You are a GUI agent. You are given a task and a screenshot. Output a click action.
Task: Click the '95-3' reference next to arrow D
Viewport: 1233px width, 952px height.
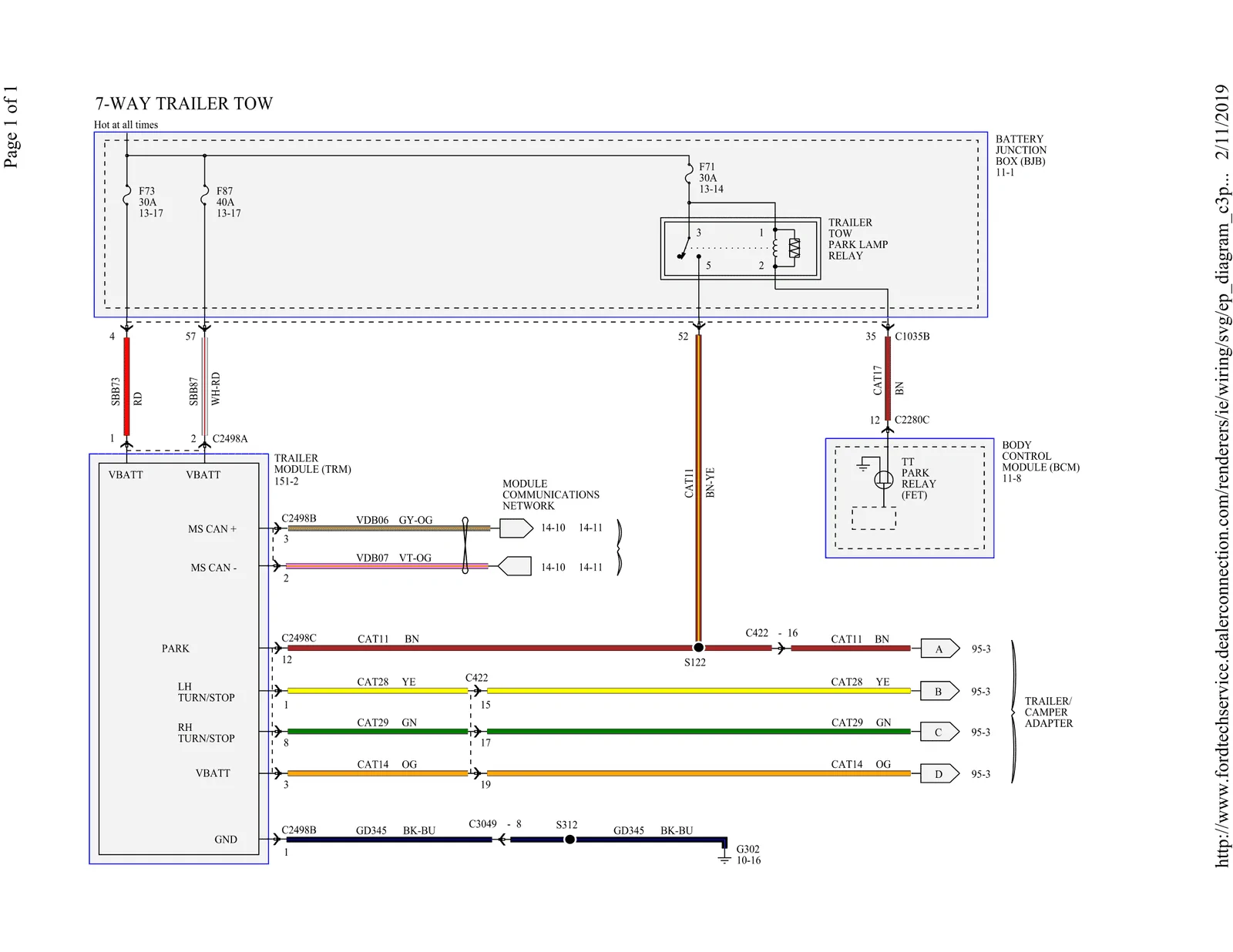coord(981,774)
